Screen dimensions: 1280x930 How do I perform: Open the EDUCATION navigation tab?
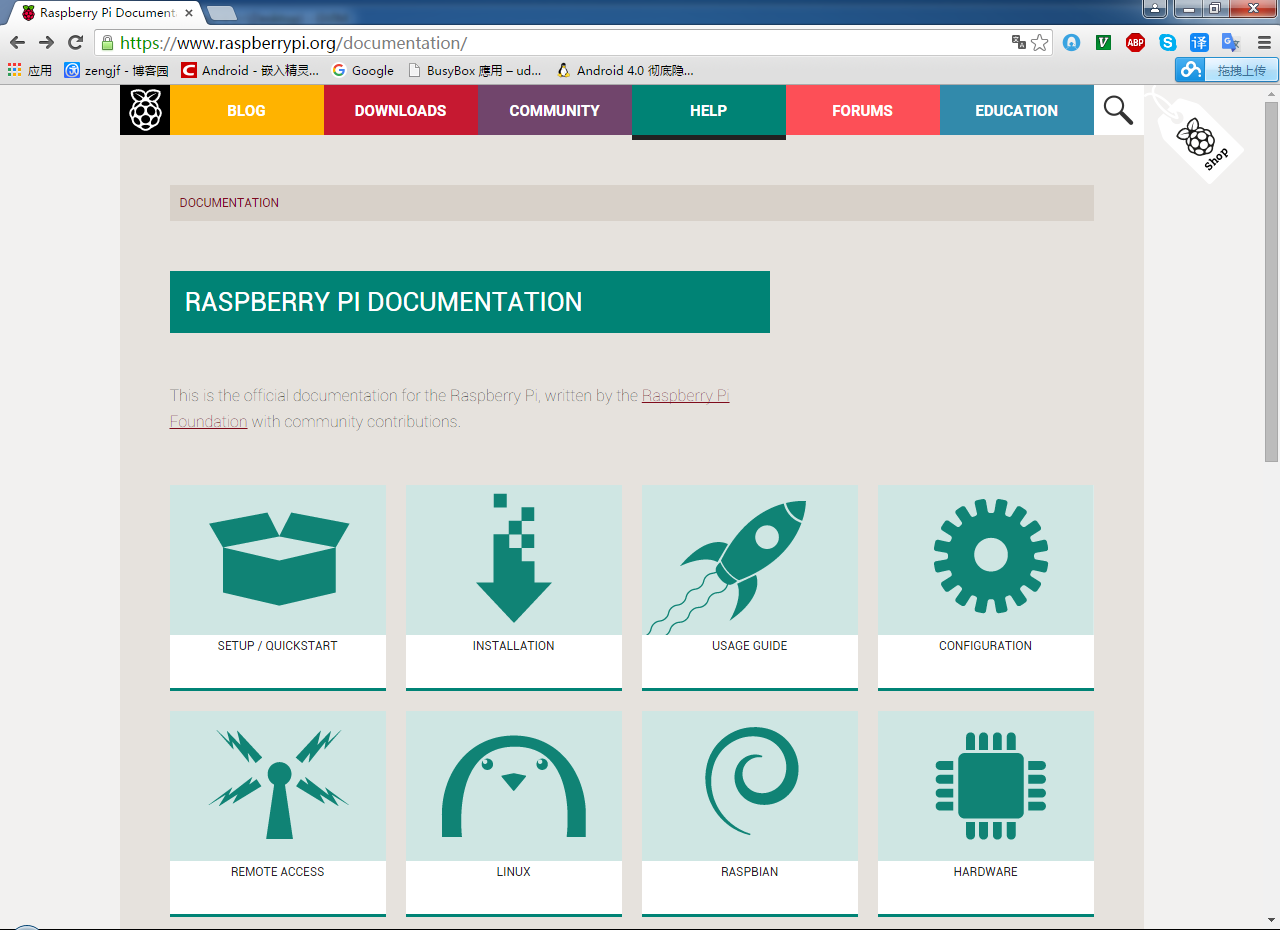tap(1017, 110)
